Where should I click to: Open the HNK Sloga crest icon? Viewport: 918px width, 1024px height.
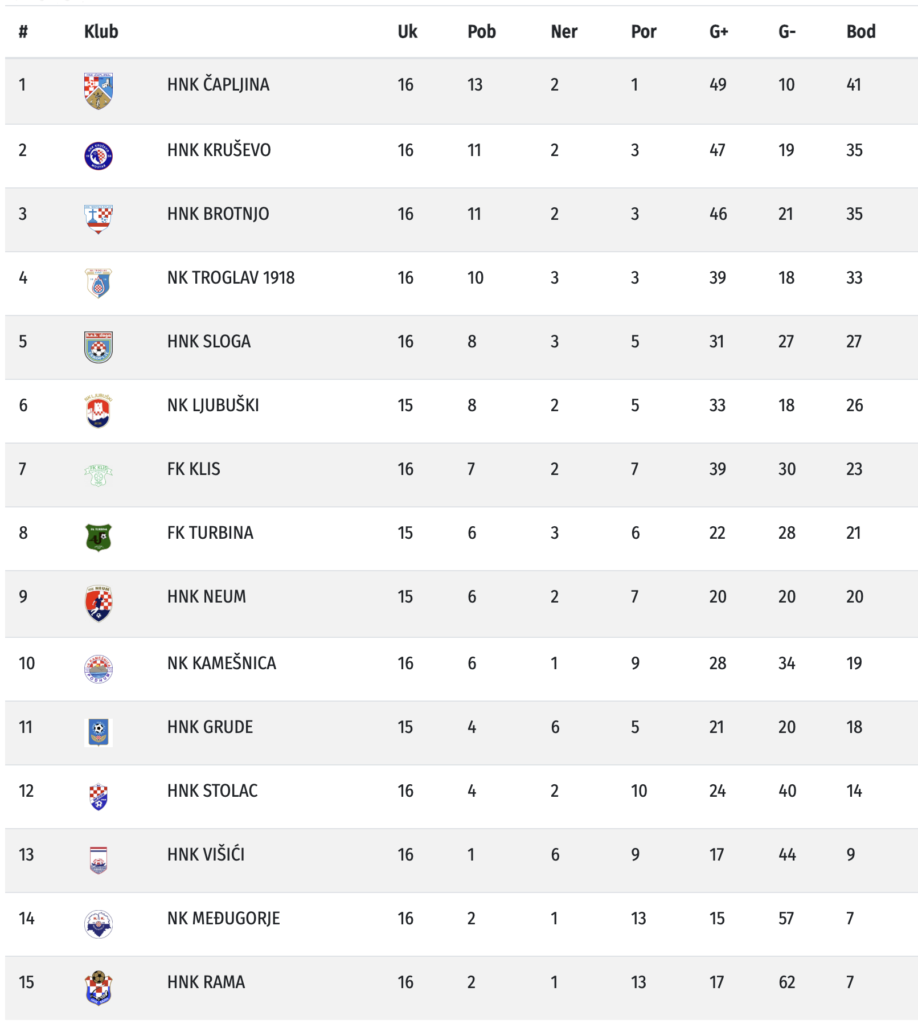click(98, 346)
